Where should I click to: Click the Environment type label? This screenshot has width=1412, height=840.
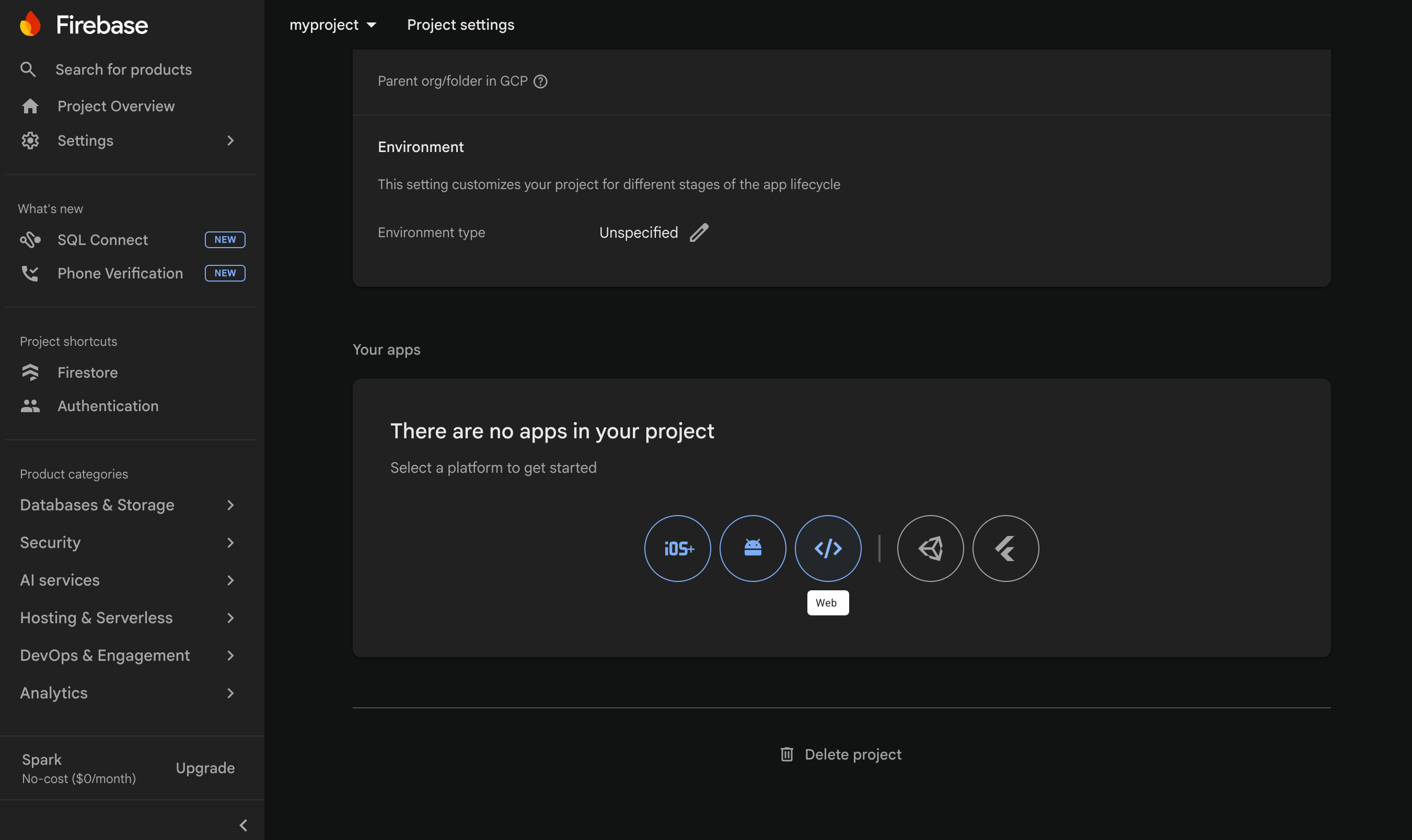pyautogui.click(x=432, y=232)
